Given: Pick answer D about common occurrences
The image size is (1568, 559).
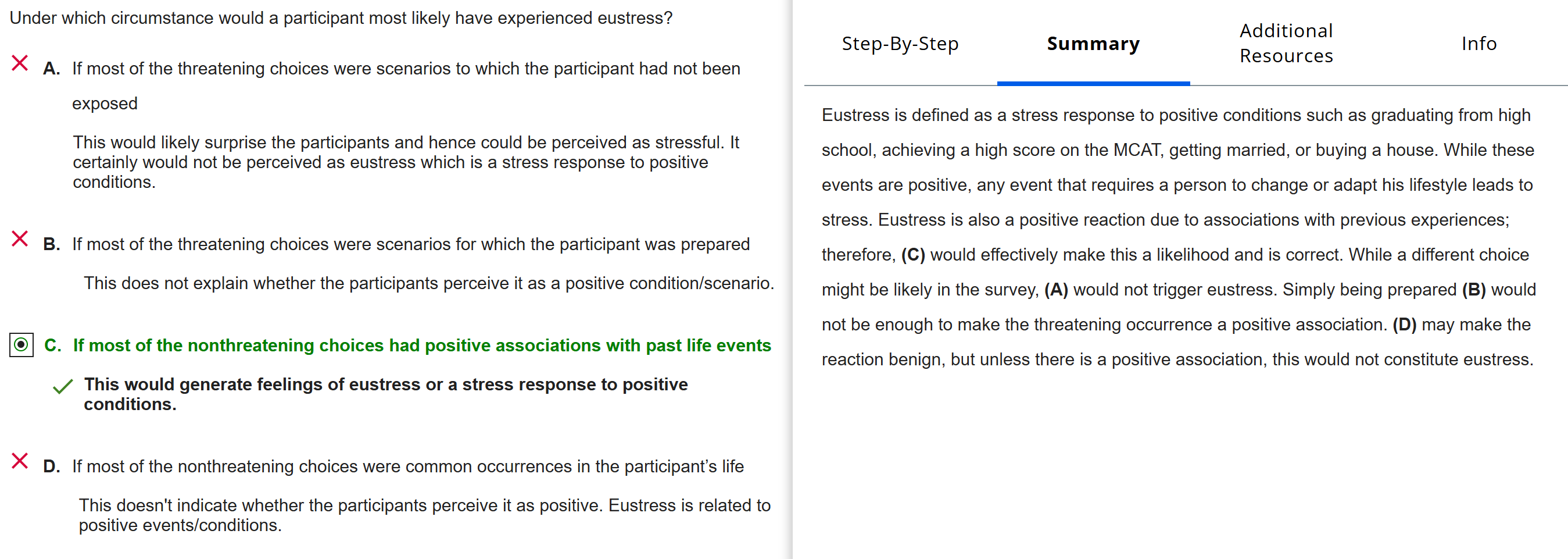Looking at the screenshot, I should (407, 467).
